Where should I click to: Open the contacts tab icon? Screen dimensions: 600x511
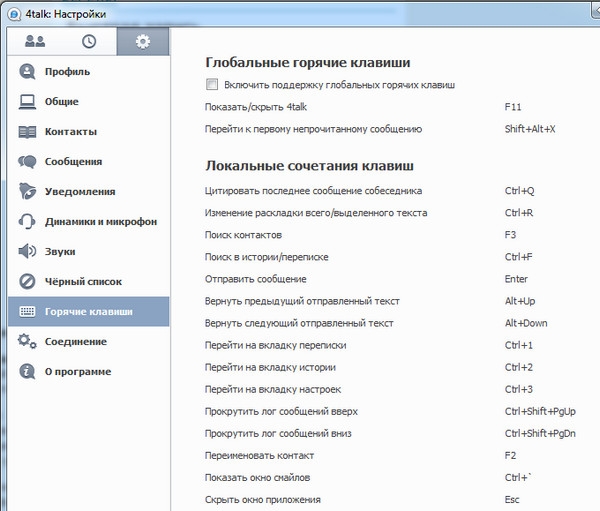coord(35,41)
